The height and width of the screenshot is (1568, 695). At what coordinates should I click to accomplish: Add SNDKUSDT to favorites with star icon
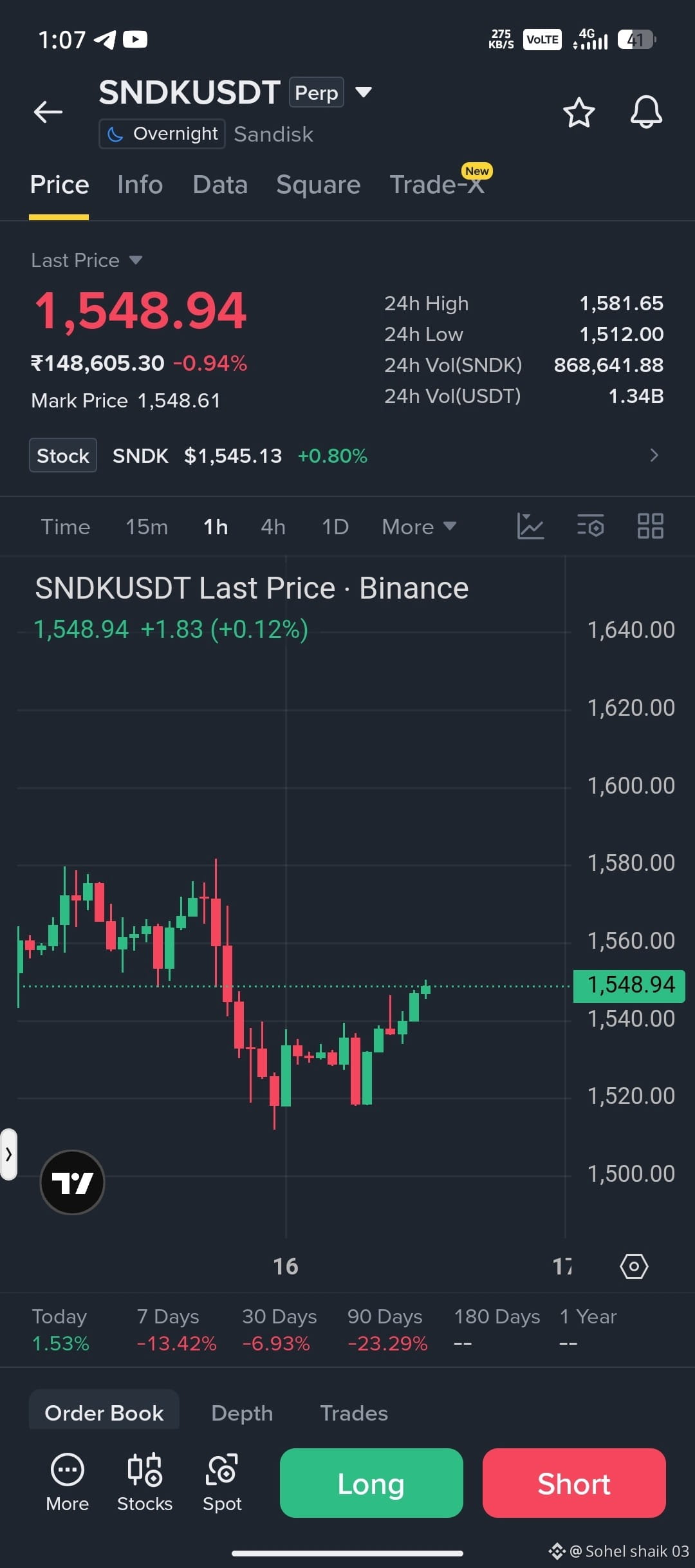click(579, 113)
